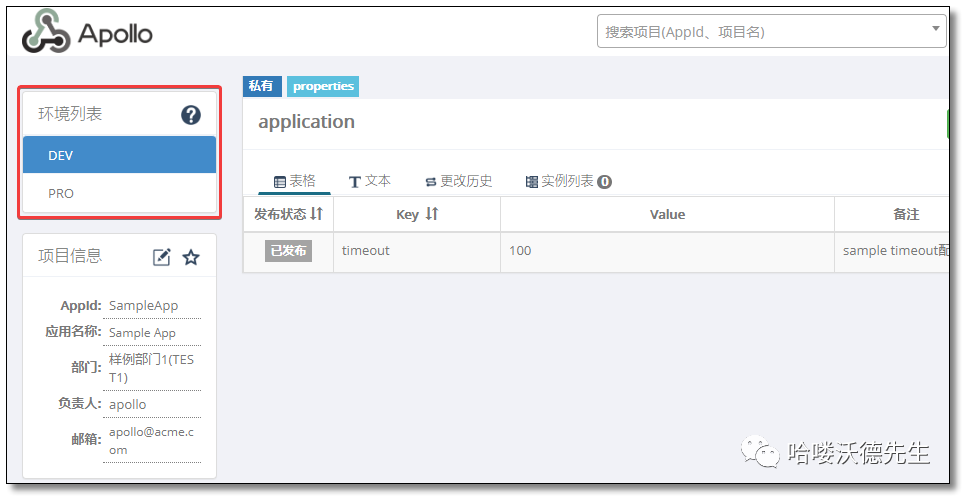Switch to the 表格 tab

[294, 181]
